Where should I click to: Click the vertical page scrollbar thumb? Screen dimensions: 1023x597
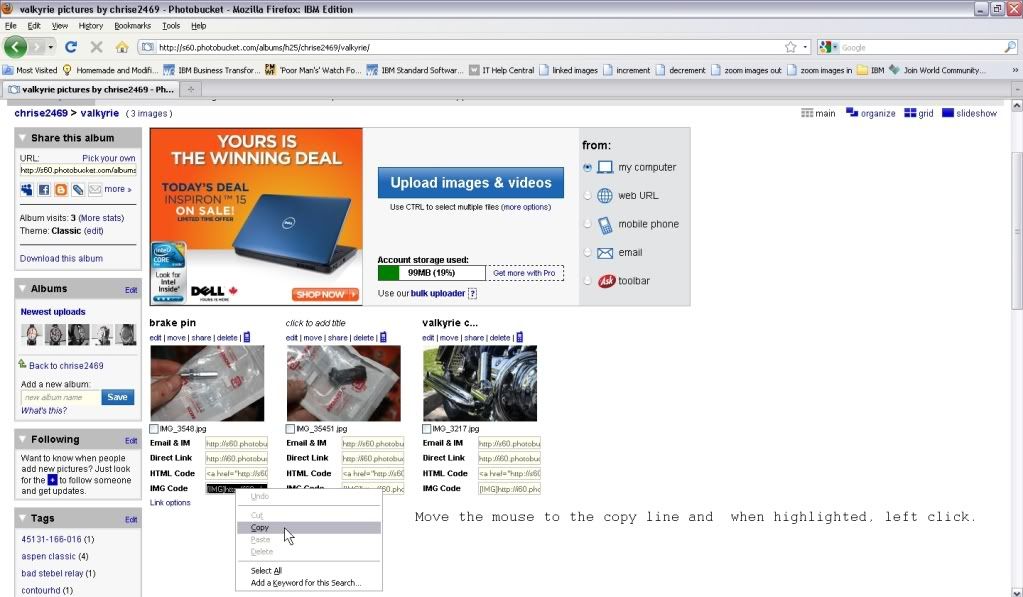[x=1016, y=230]
